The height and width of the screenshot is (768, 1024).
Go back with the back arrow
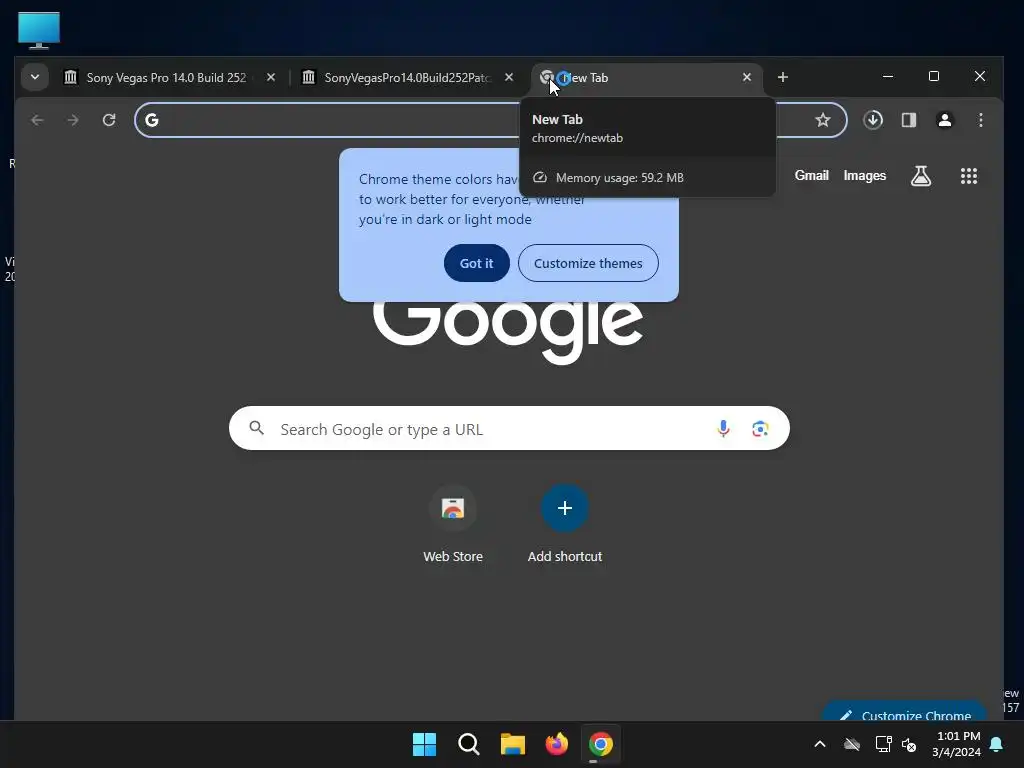37,120
